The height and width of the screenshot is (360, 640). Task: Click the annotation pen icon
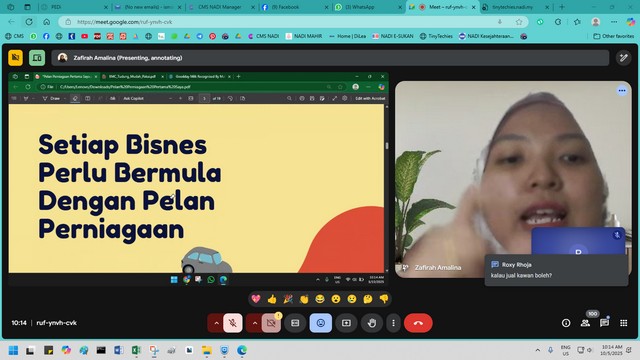click(623, 58)
